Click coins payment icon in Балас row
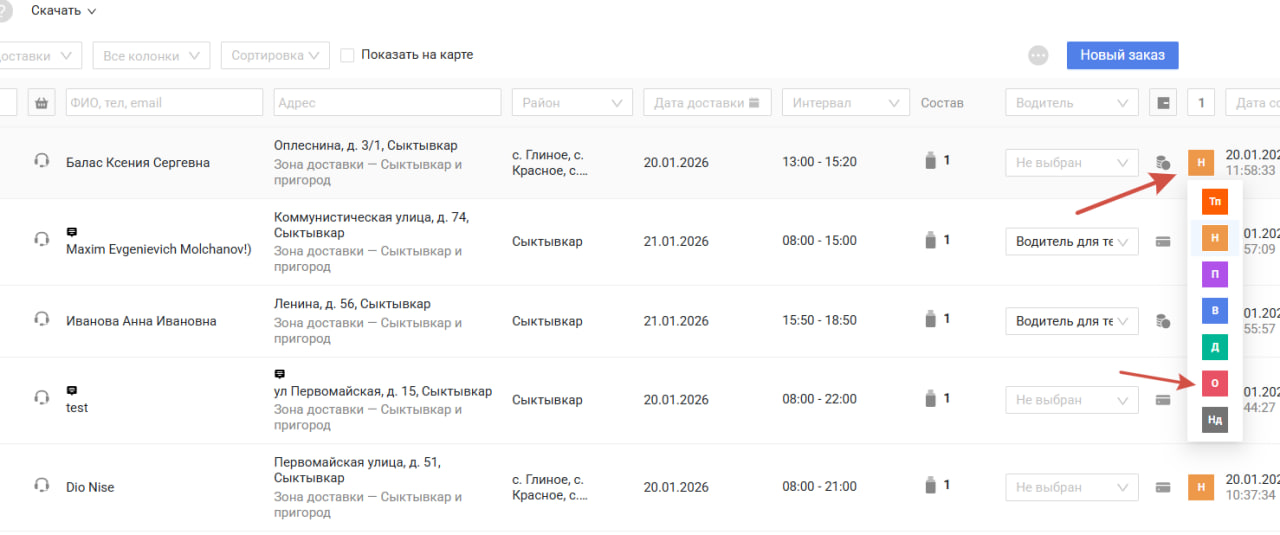This screenshot has width=1280, height=535. [1163, 162]
